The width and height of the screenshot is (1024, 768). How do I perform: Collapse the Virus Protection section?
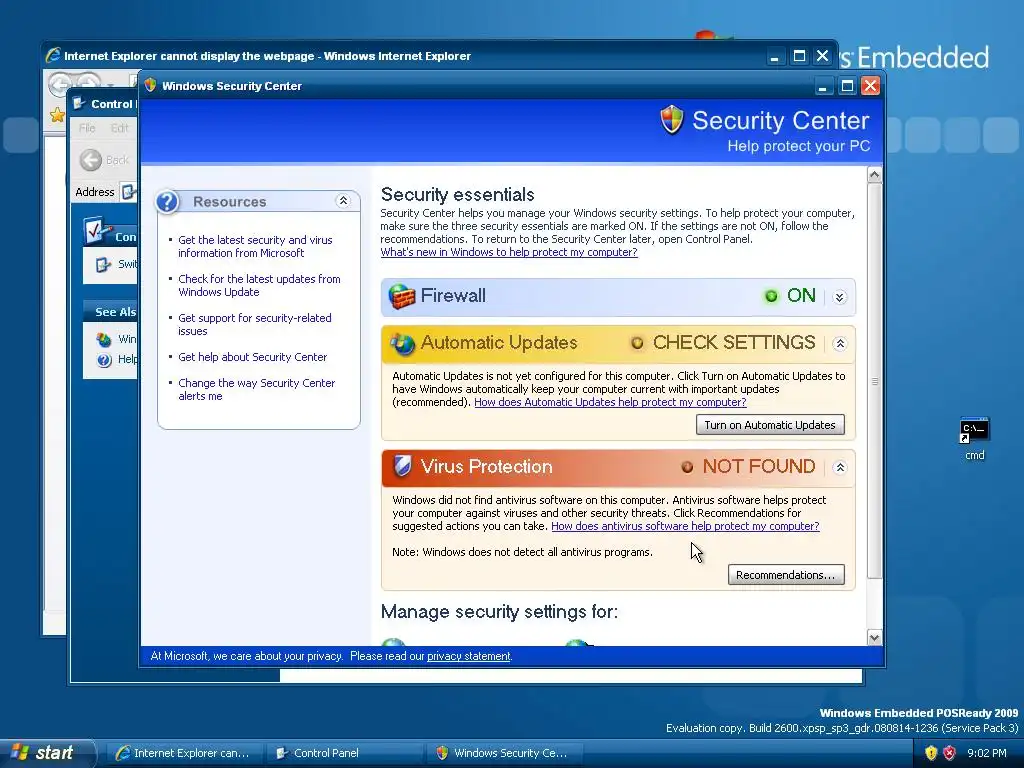[840, 468]
